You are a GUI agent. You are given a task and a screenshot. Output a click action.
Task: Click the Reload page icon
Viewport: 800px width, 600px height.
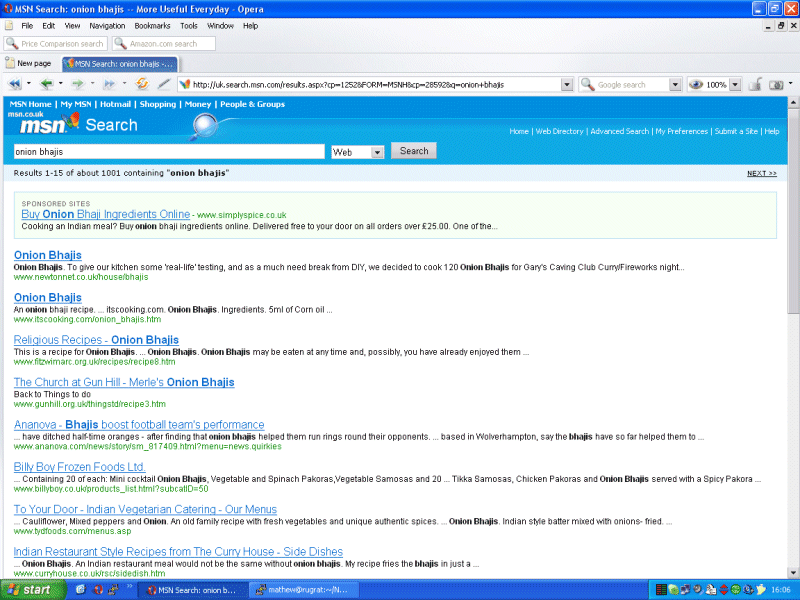pyautogui.click(x=142, y=85)
